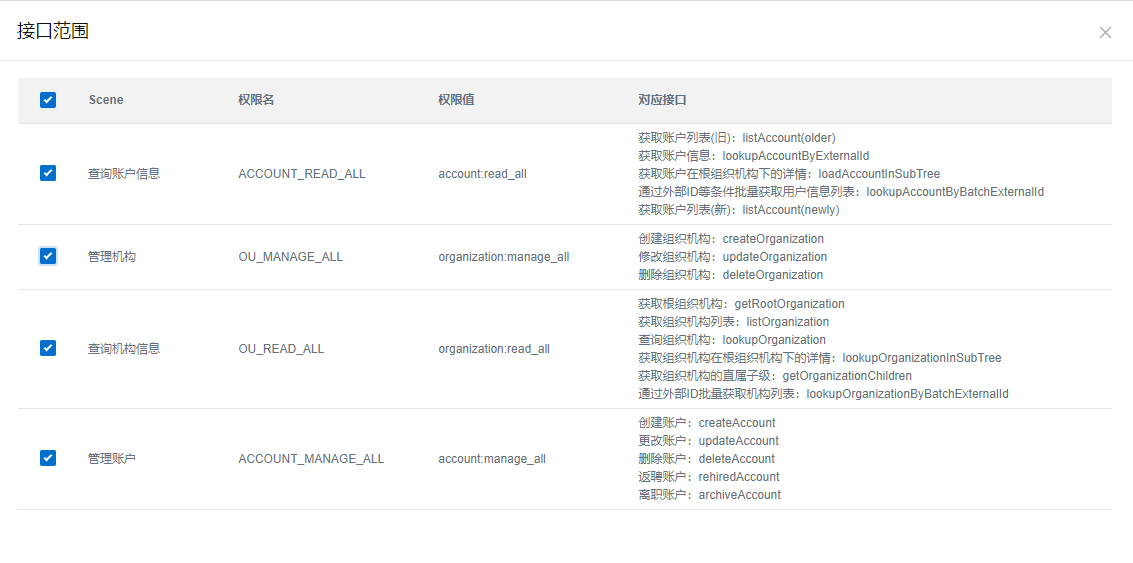Uncheck the 管理机构 row checkbox

48,256
